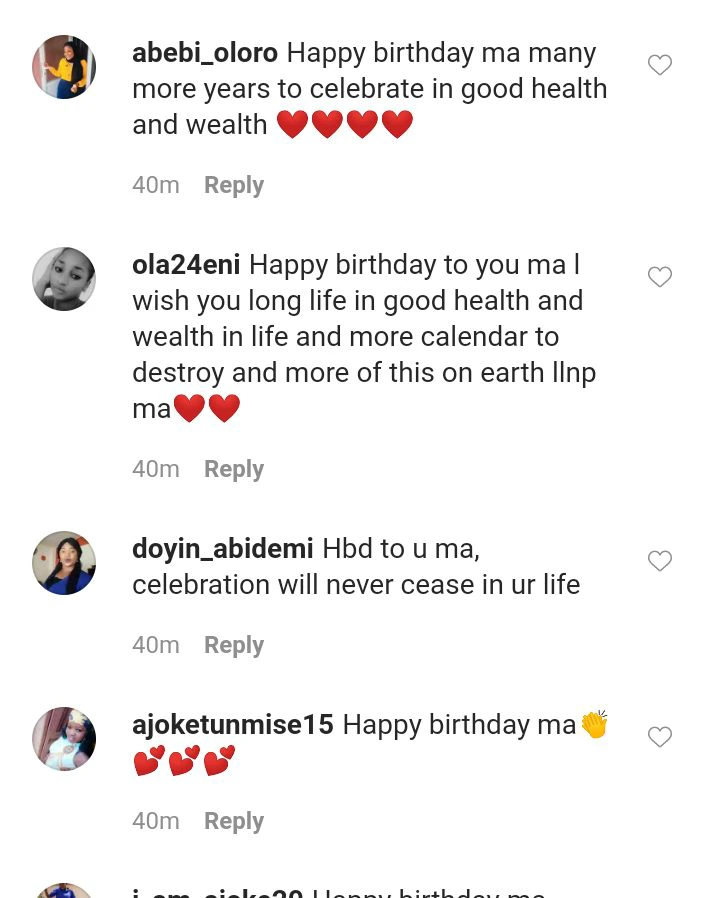Viewport: 720px width, 898px height.
Task: Heart ajoketunmise15's comment
Action: [x=659, y=737]
